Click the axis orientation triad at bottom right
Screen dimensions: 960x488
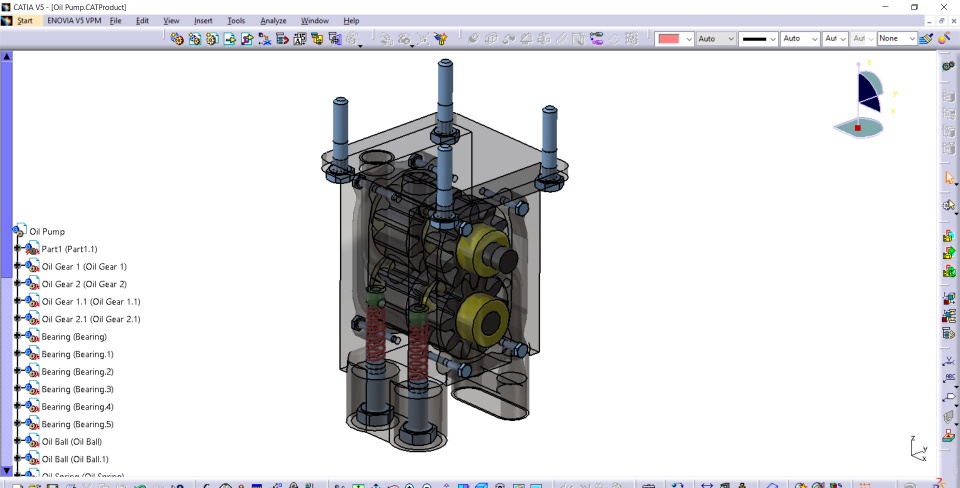pyautogui.click(x=918, y=449)
